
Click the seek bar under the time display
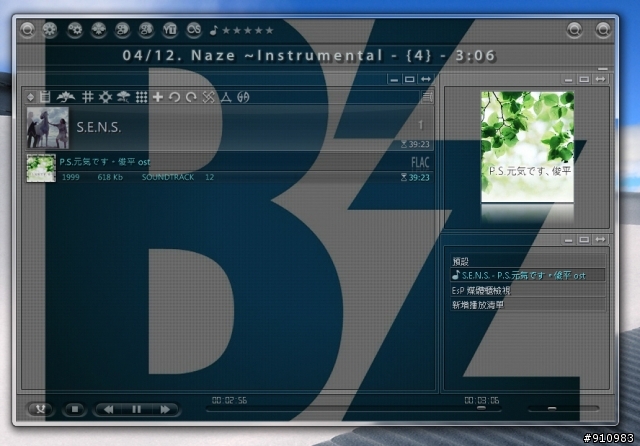pyautogui.click(x=353, y=408)
